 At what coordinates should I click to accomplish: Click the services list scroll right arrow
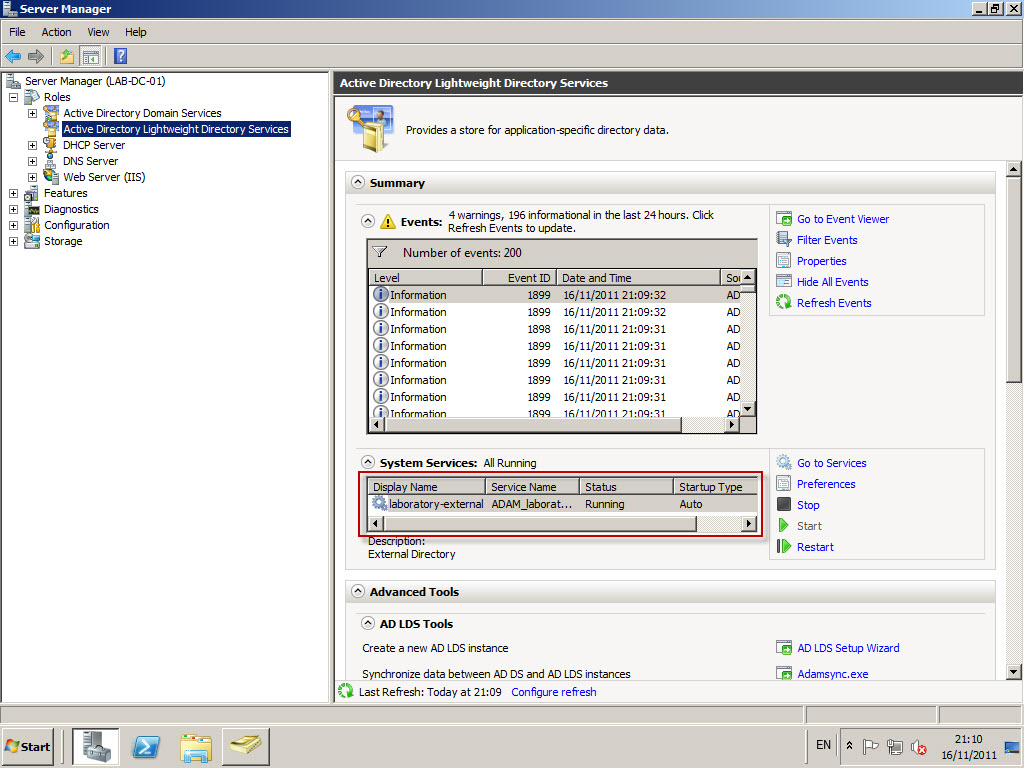click(x=749, y=524)
